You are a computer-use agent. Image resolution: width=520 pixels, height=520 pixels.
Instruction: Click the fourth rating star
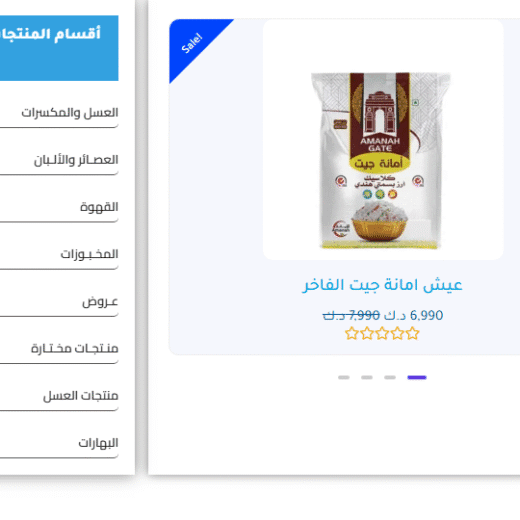(397, 333)
